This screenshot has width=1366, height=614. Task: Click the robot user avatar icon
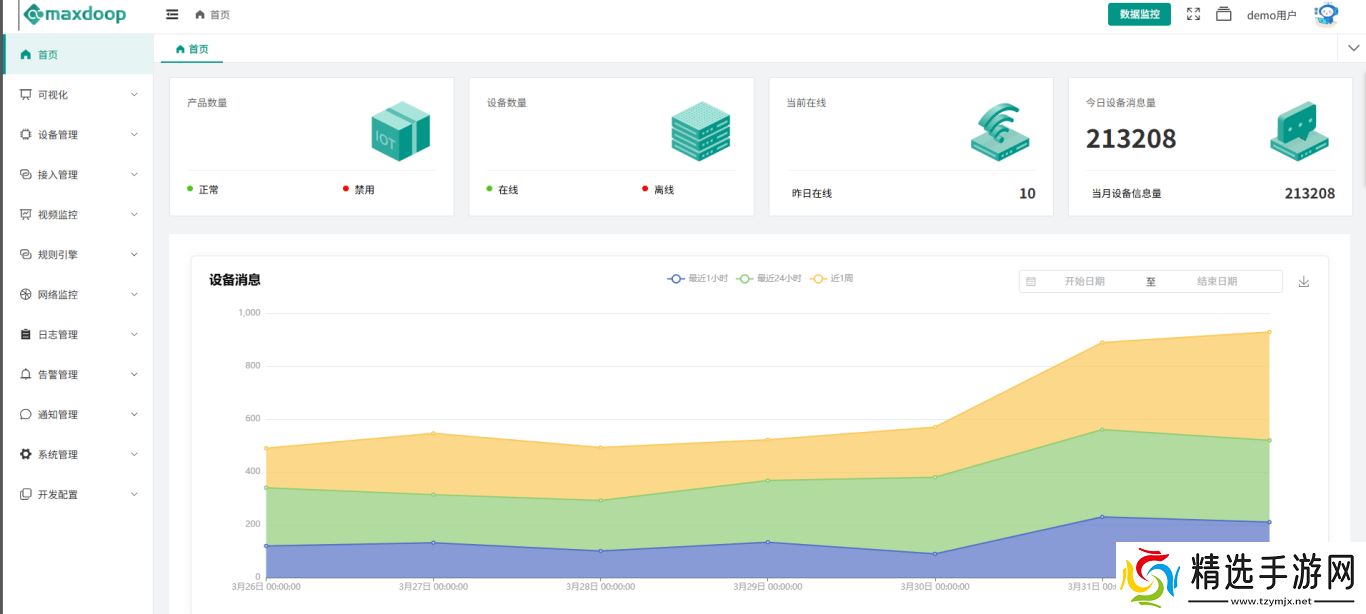1326,14
